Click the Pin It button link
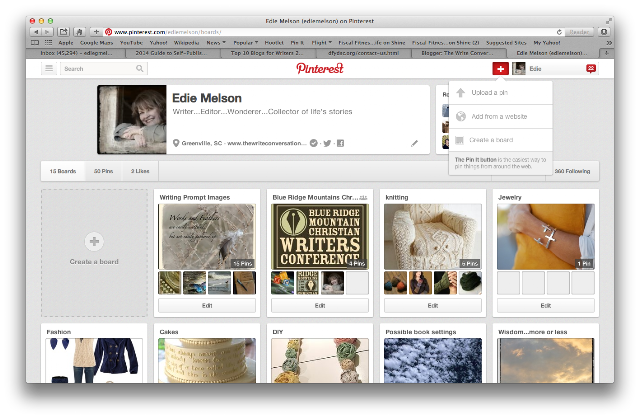 point(476,160)
